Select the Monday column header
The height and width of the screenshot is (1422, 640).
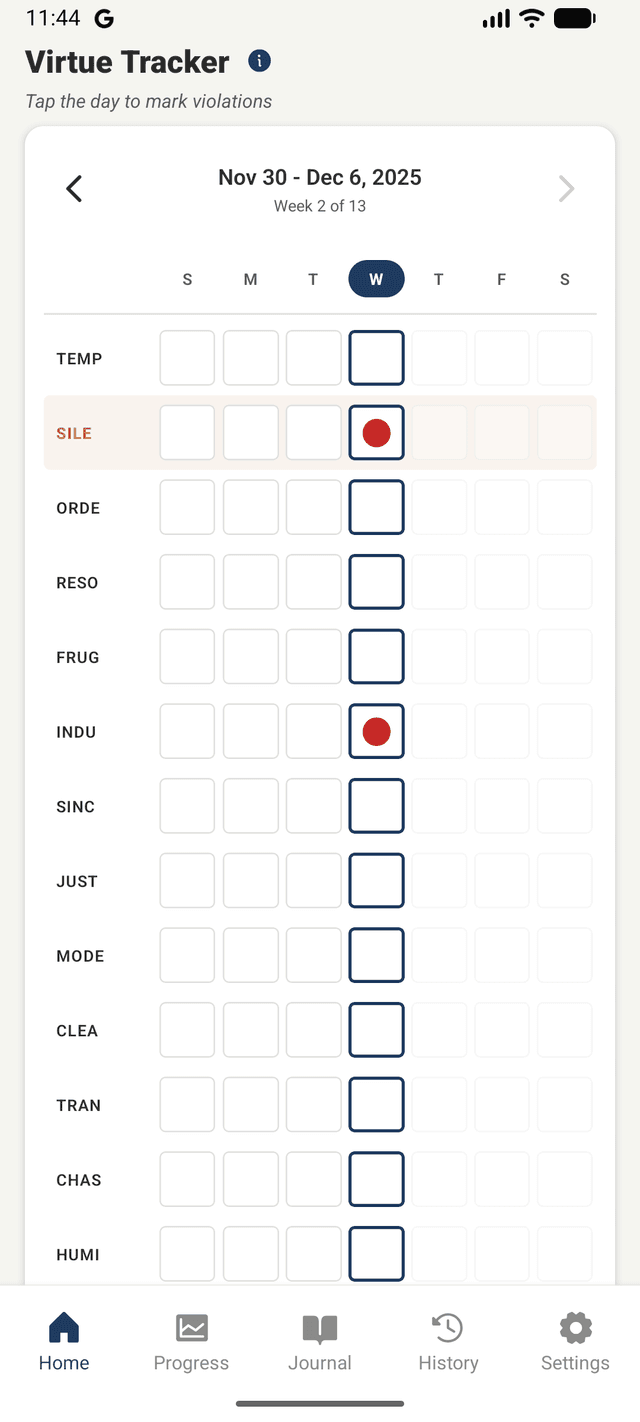pos(250,279)
